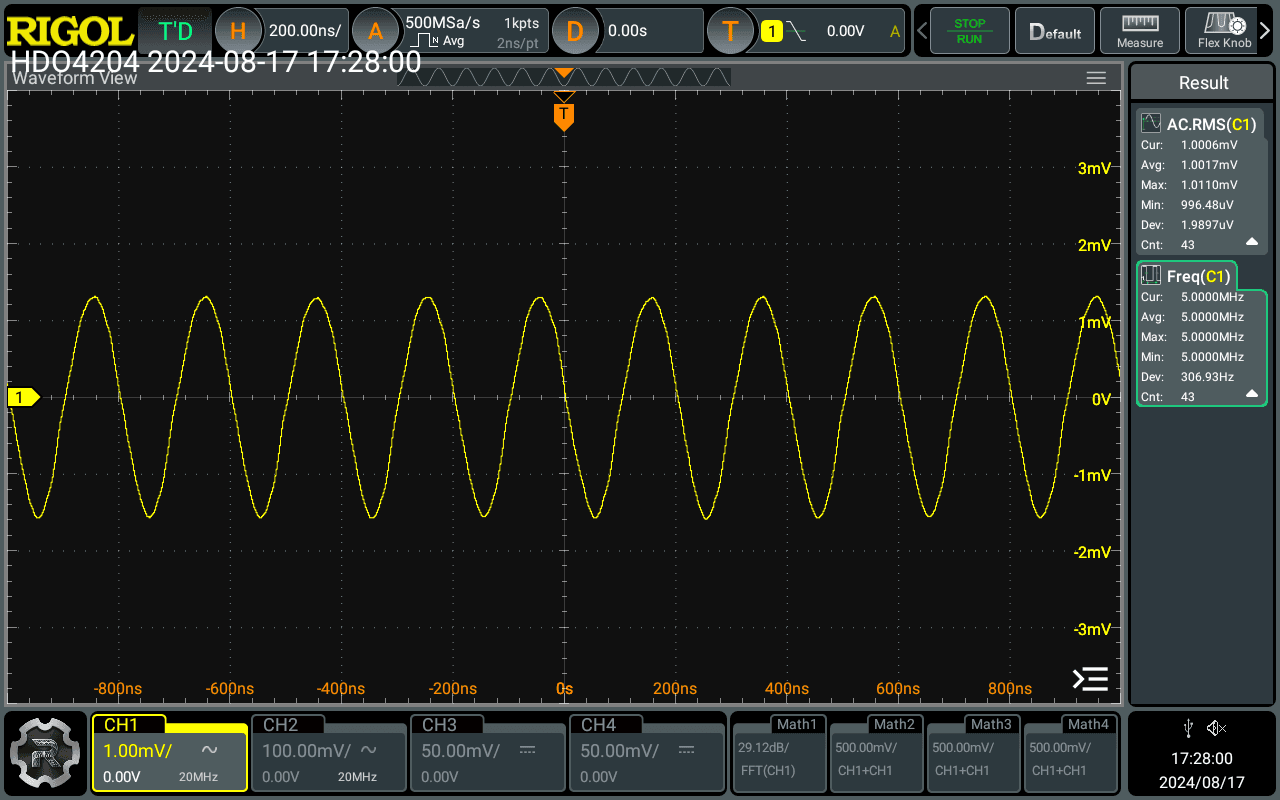This screenshot has height=800, width=1280.
Task: Click the AC.RMS Min 996.48uV value
Action: (1209, 205)
